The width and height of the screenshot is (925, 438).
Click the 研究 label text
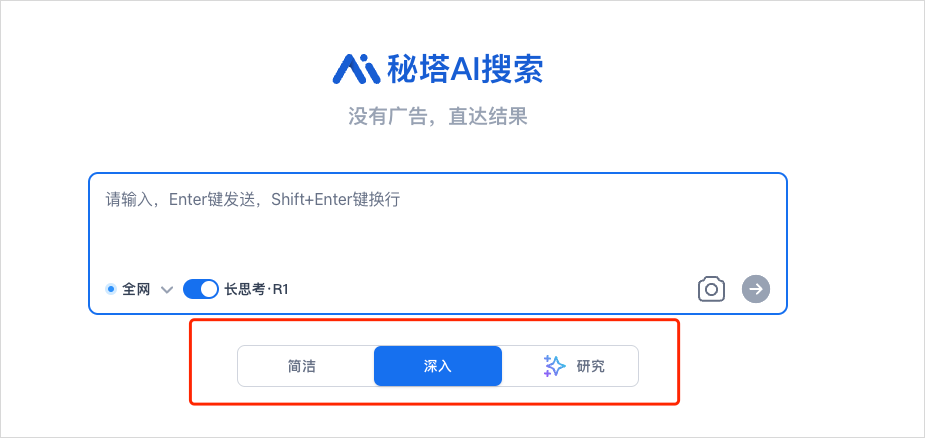click(x=591, y=366)
